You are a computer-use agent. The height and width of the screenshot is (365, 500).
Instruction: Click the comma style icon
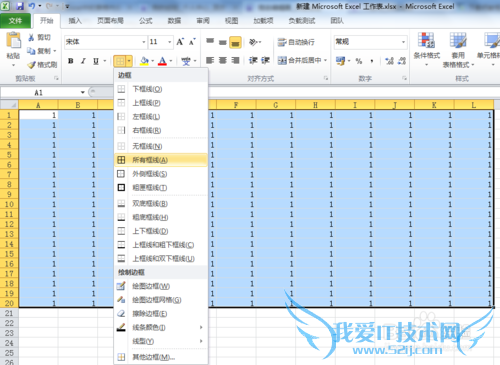(372, 61)
